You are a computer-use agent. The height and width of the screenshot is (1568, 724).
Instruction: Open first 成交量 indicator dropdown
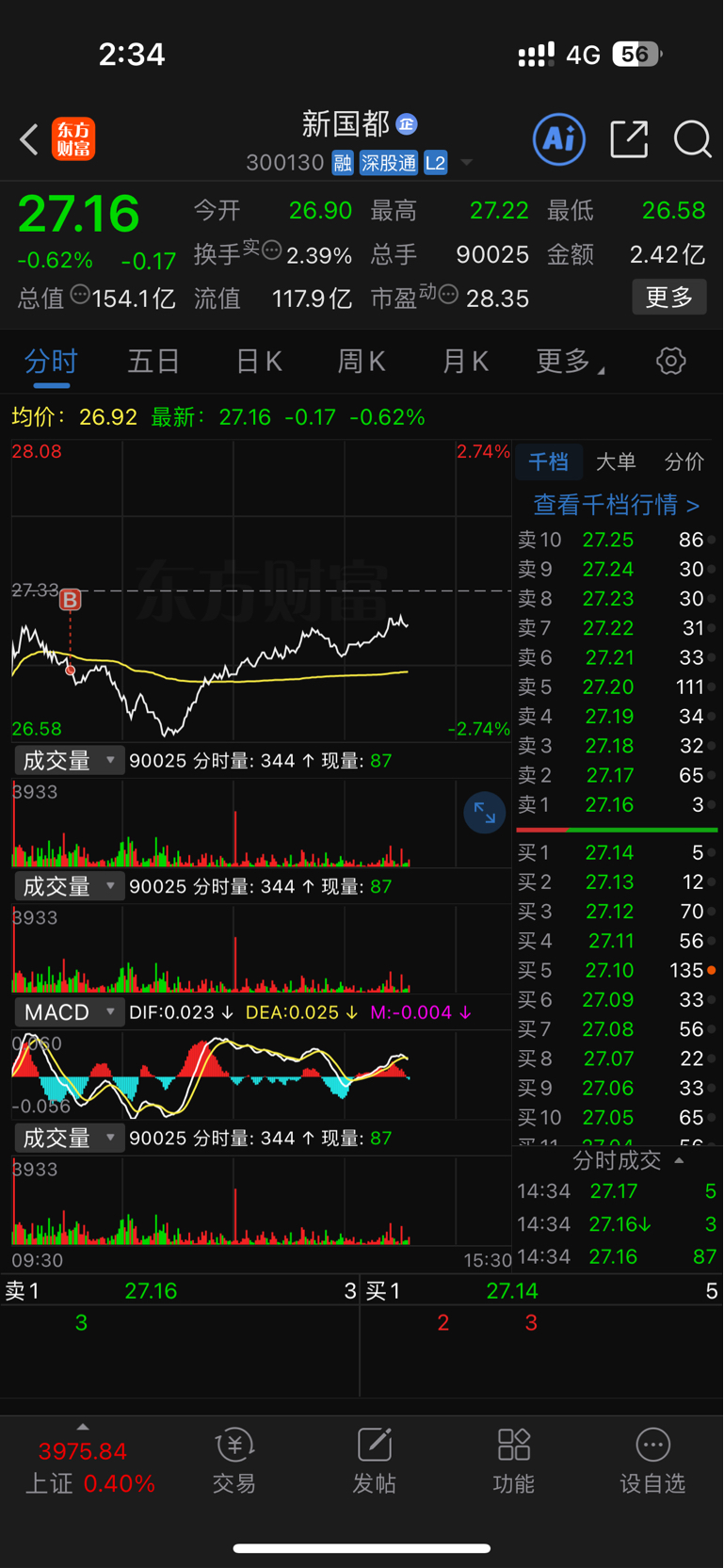pyautogui.click(x=69, y=760)
